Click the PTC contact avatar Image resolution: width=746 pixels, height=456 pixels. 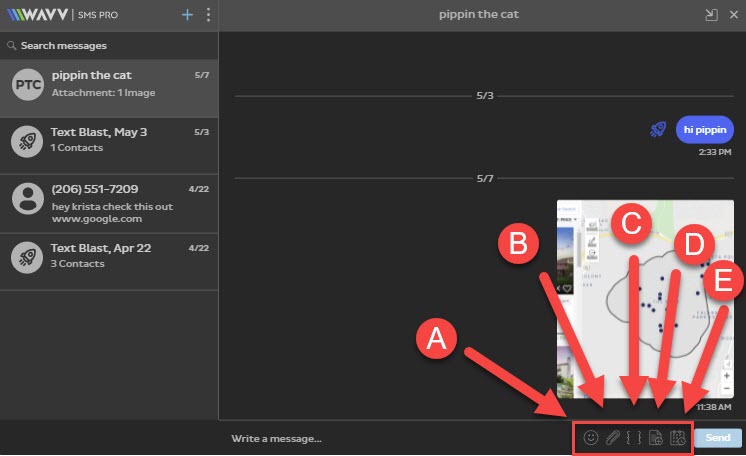click(x=27, y=86)
